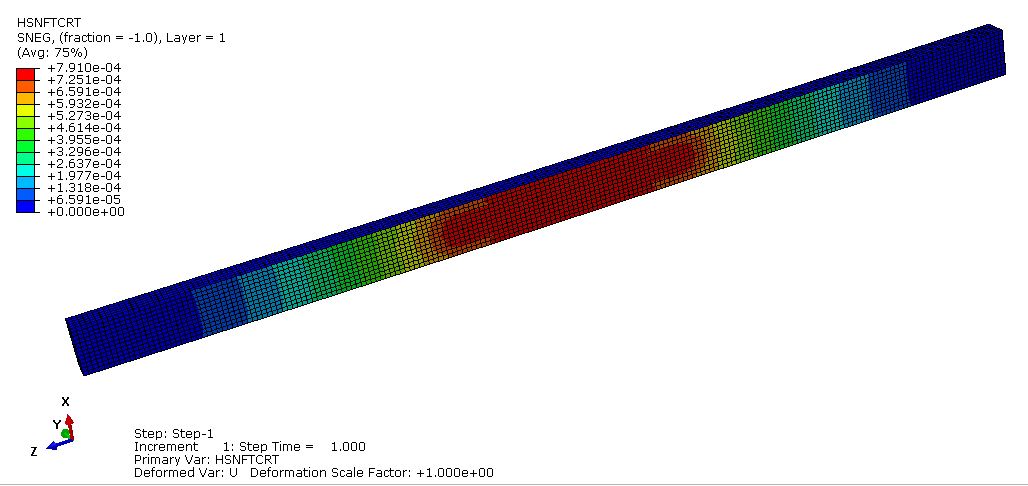Click the legend value +7.910e-04
The image size is (1028, 486).
pos(85,68)
